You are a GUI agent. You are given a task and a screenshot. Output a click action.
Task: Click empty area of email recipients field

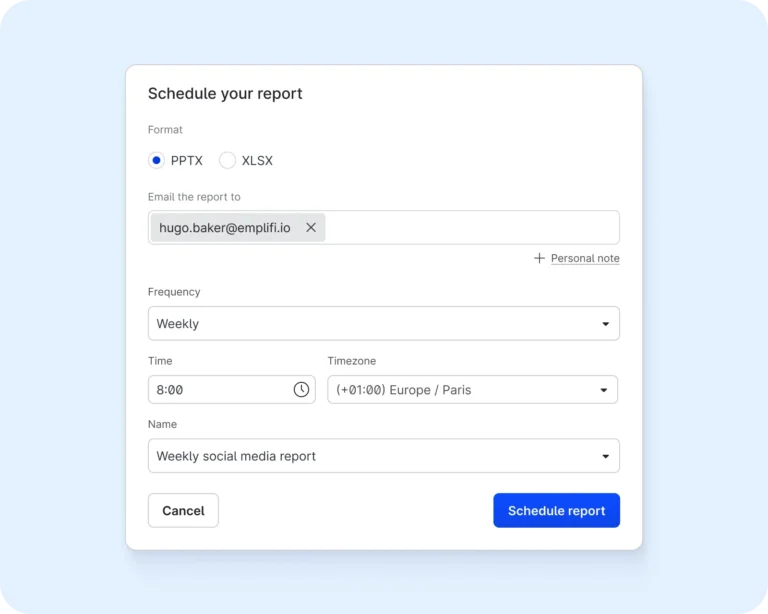pyautogui.click(x=470, y=228)
